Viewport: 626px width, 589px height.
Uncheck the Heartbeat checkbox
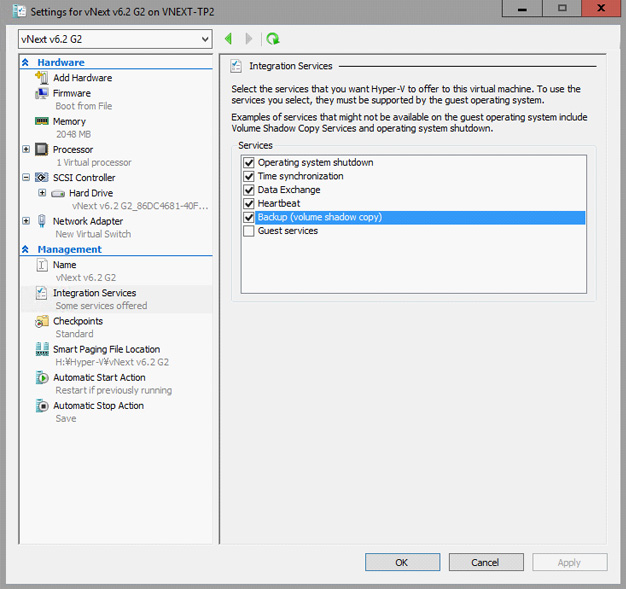(249, 203)
